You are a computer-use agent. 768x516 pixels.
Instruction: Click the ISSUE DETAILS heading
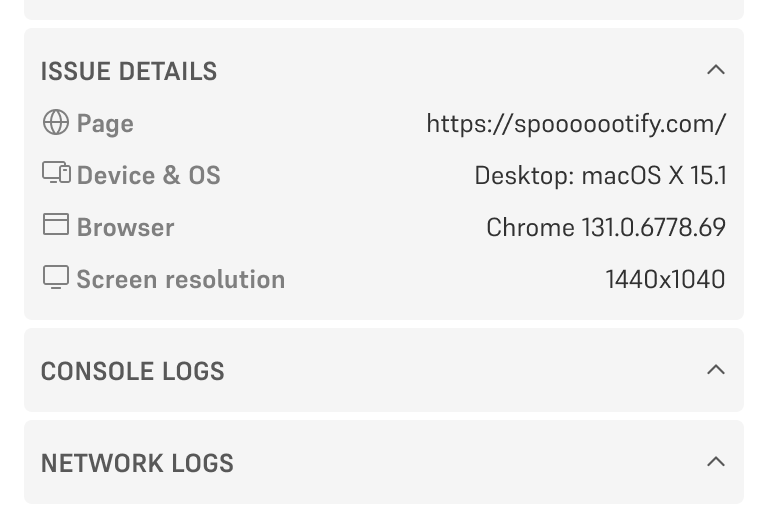tap(128, 72)
